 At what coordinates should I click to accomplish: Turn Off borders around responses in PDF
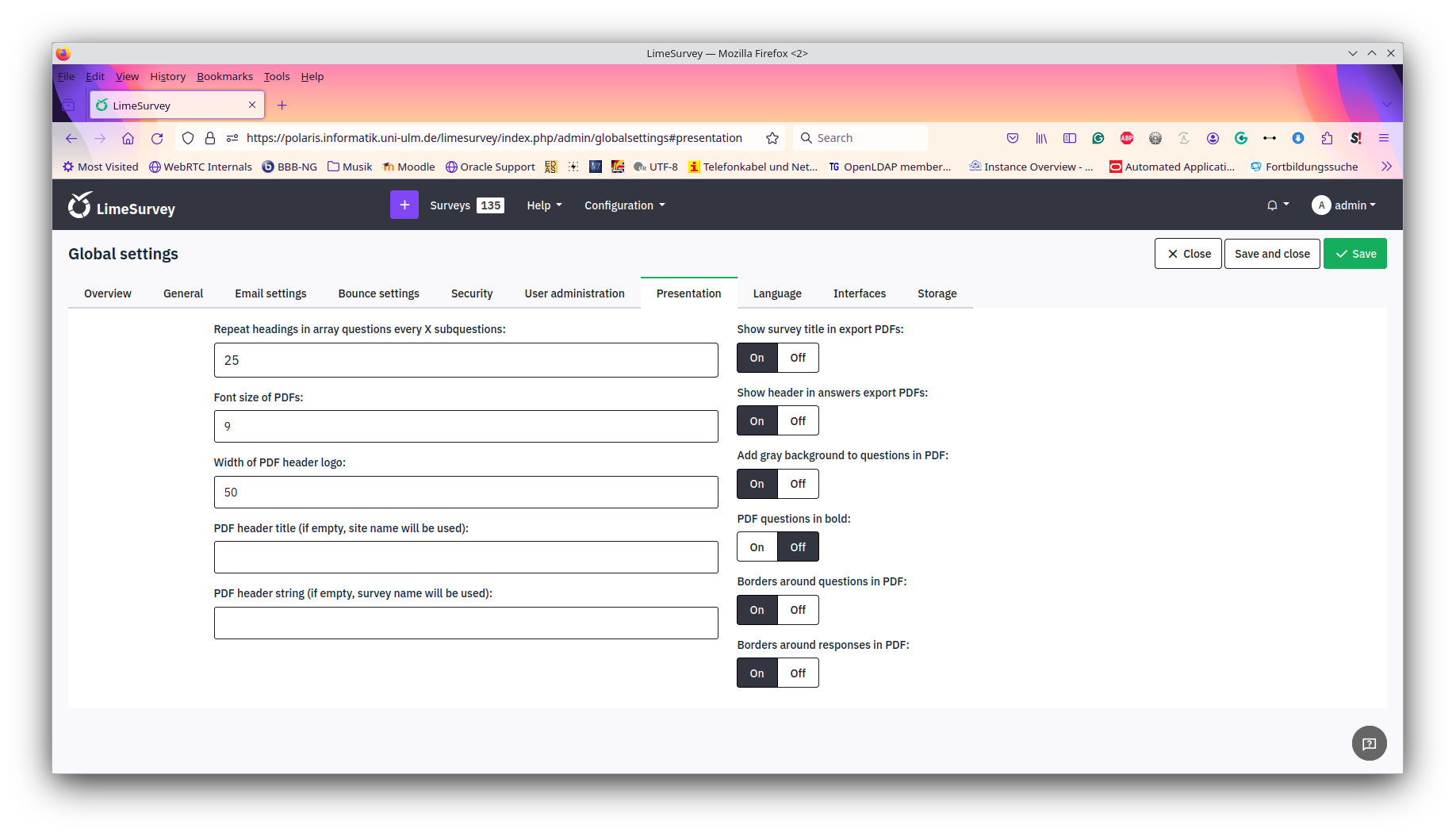pyautogui.click(x=798, y=673)
